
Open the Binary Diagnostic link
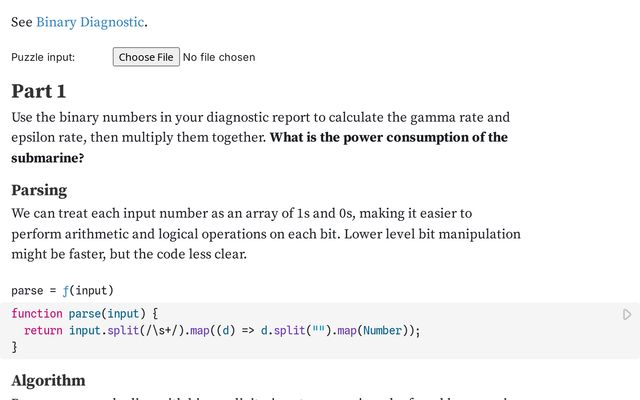[x=90, y=21]
